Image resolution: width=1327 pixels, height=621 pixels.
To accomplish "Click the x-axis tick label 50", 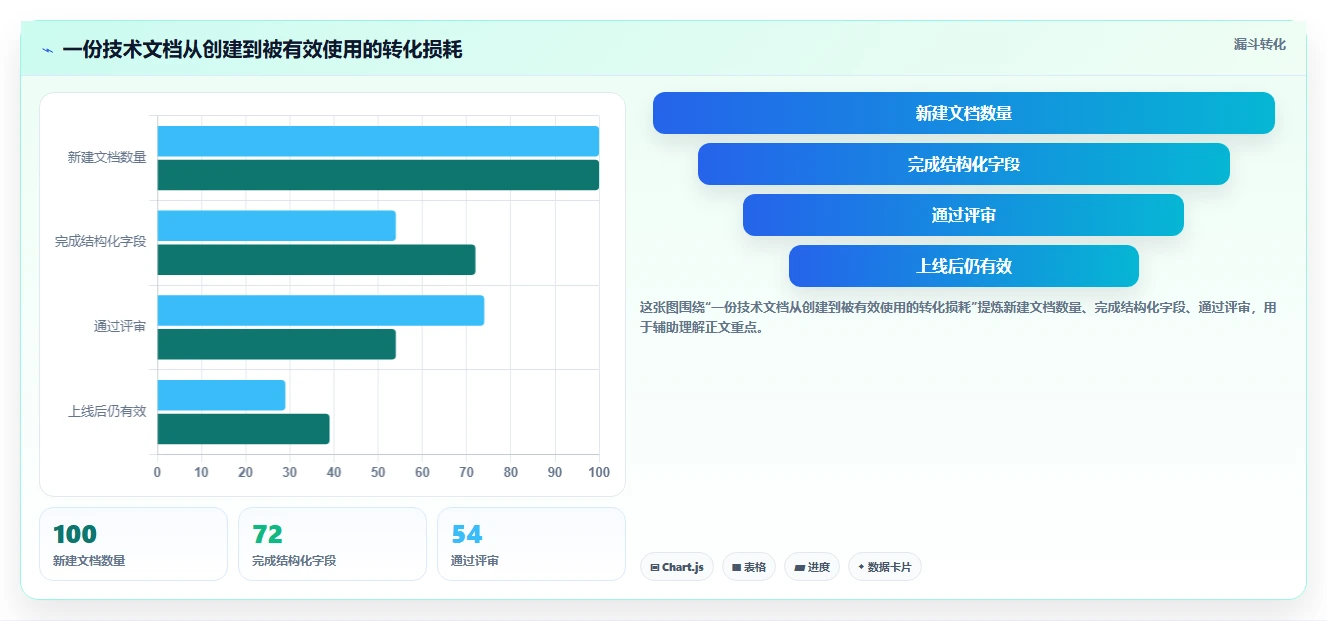I will (x=378, y=473).
